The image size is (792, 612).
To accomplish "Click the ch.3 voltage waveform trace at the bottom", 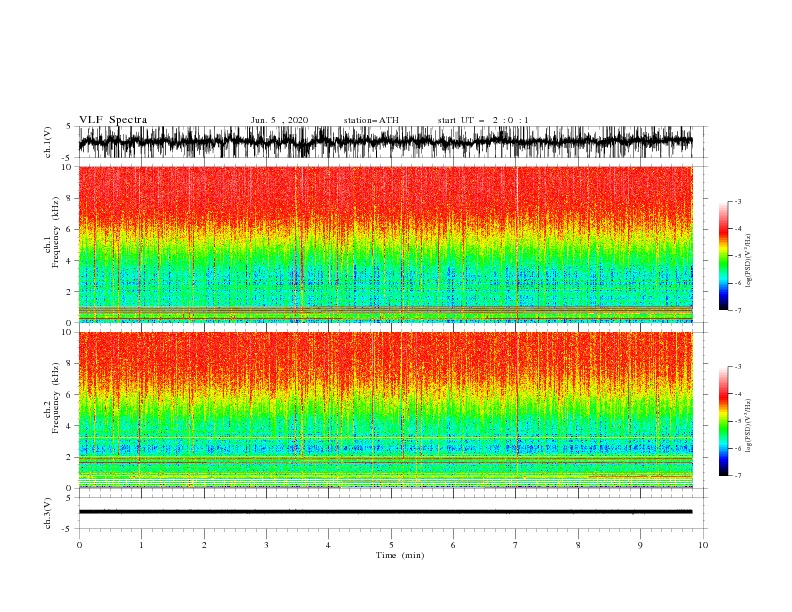I will 385,512.
